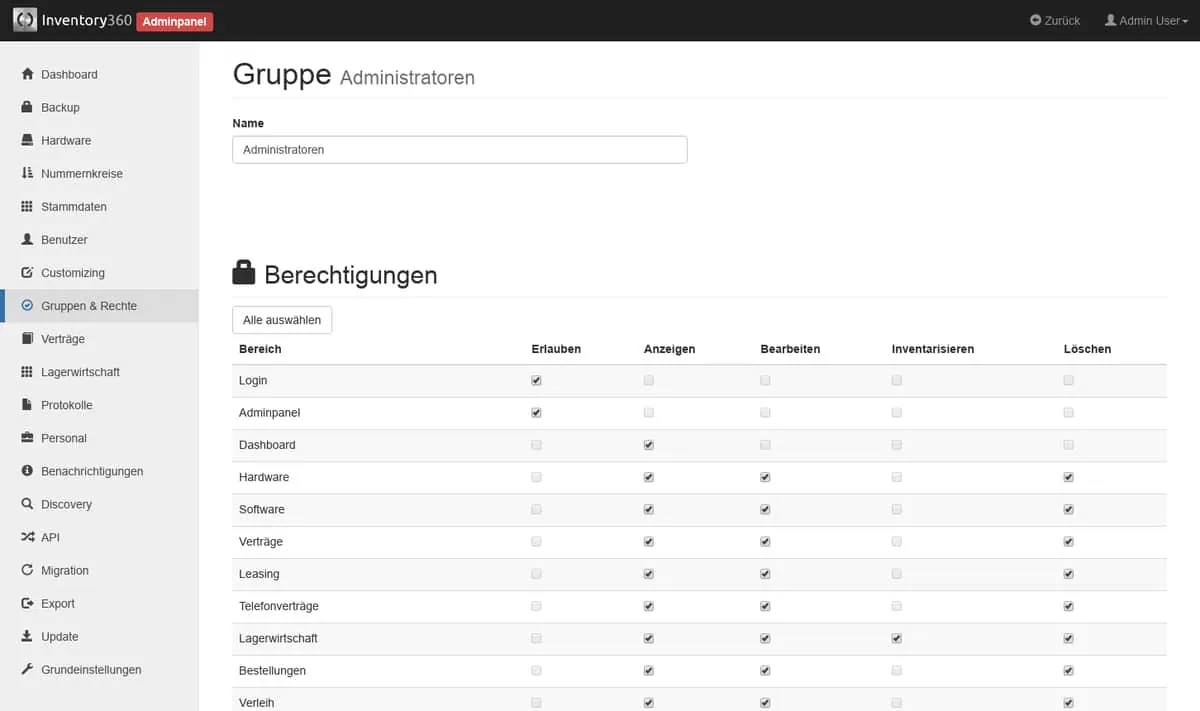1200x711 pixels.
Task: Go to Stammdaten in the sidebar
Action: click(73, 207)
